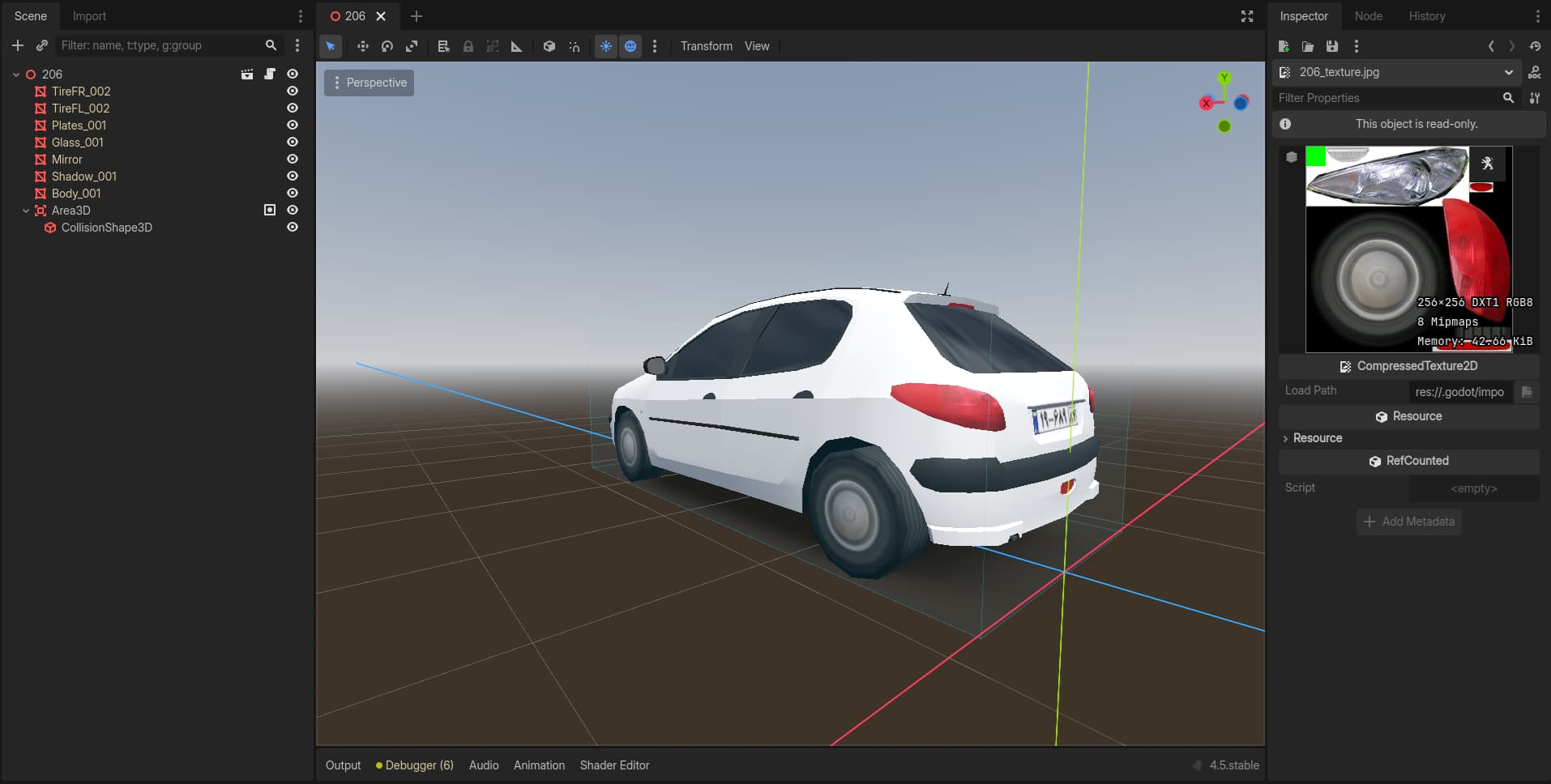
Task: Open the inspector history list icon
Action: (x=1535, y=46)
